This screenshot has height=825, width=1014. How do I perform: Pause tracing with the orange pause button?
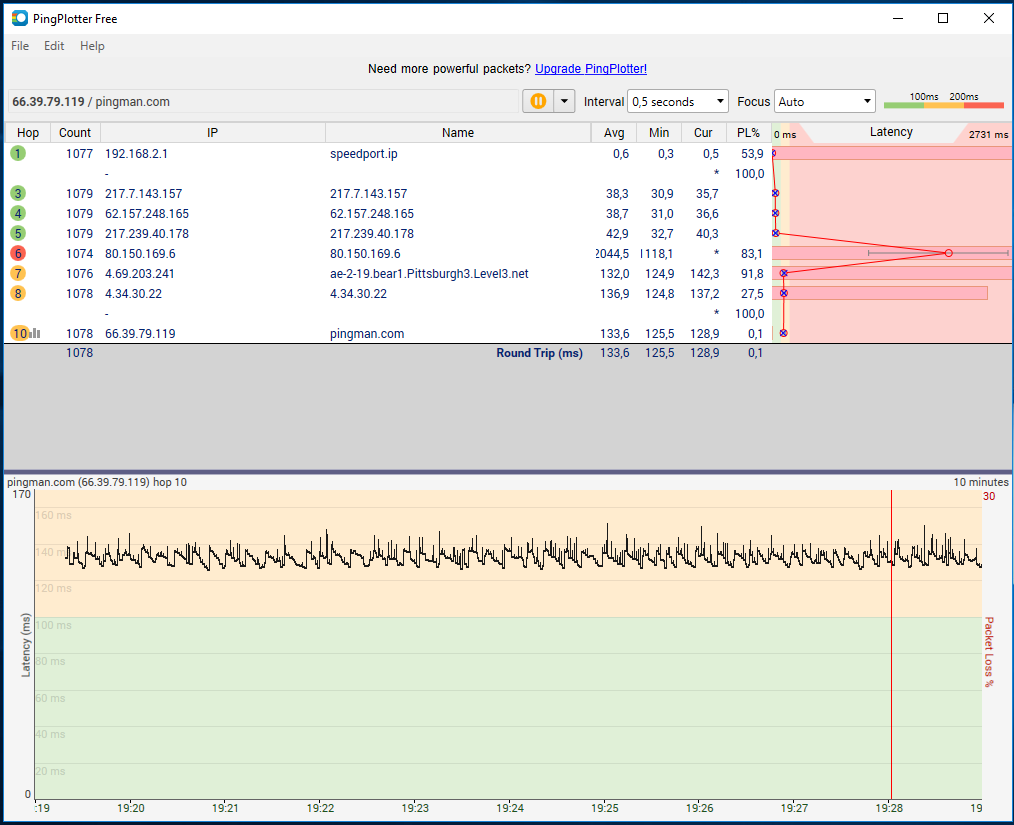point(538,102)
